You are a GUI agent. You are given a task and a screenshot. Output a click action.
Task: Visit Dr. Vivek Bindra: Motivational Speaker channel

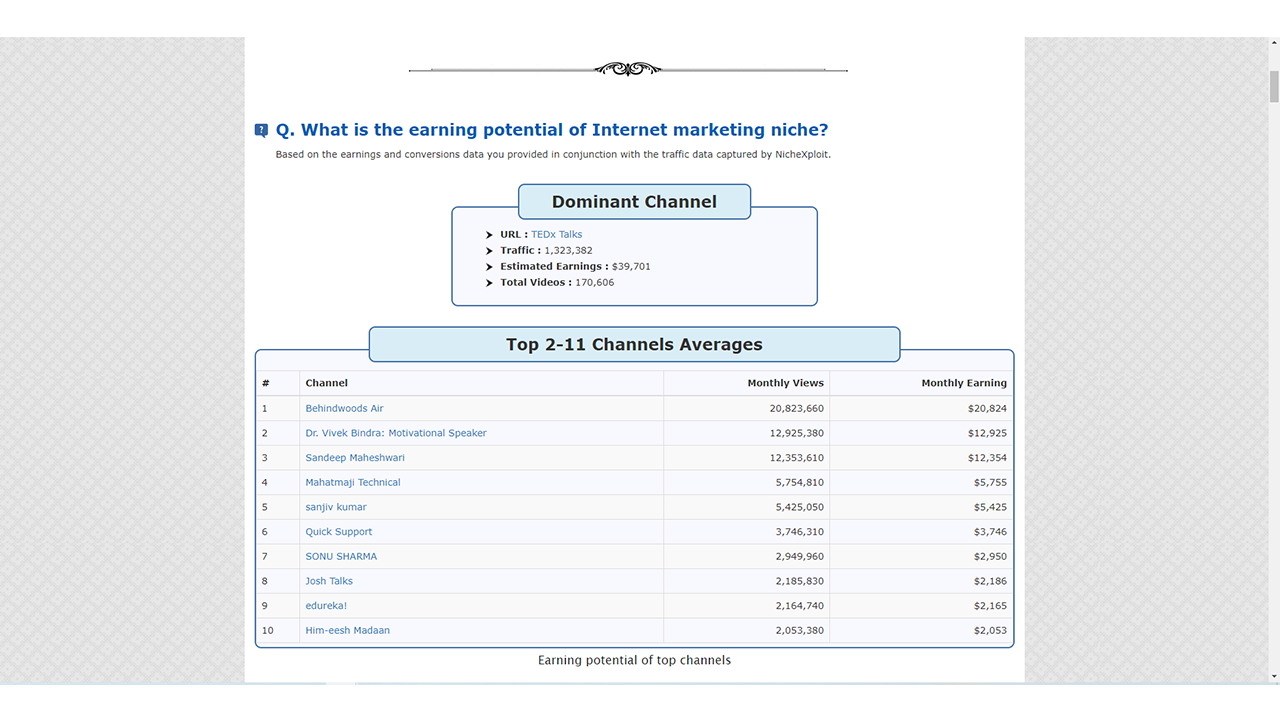point(395,433)
